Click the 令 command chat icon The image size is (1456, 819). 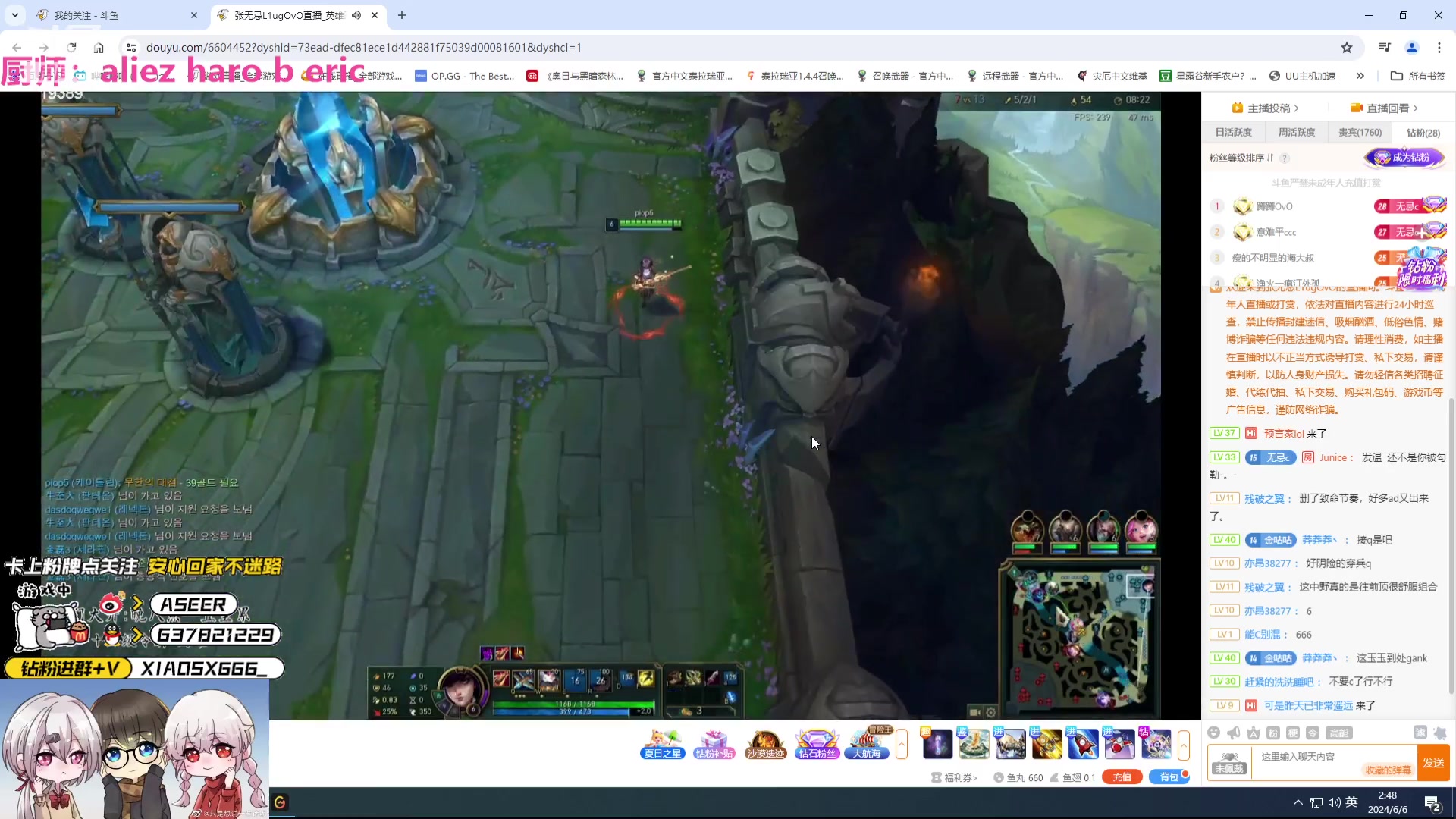[x=1313, y=733]
